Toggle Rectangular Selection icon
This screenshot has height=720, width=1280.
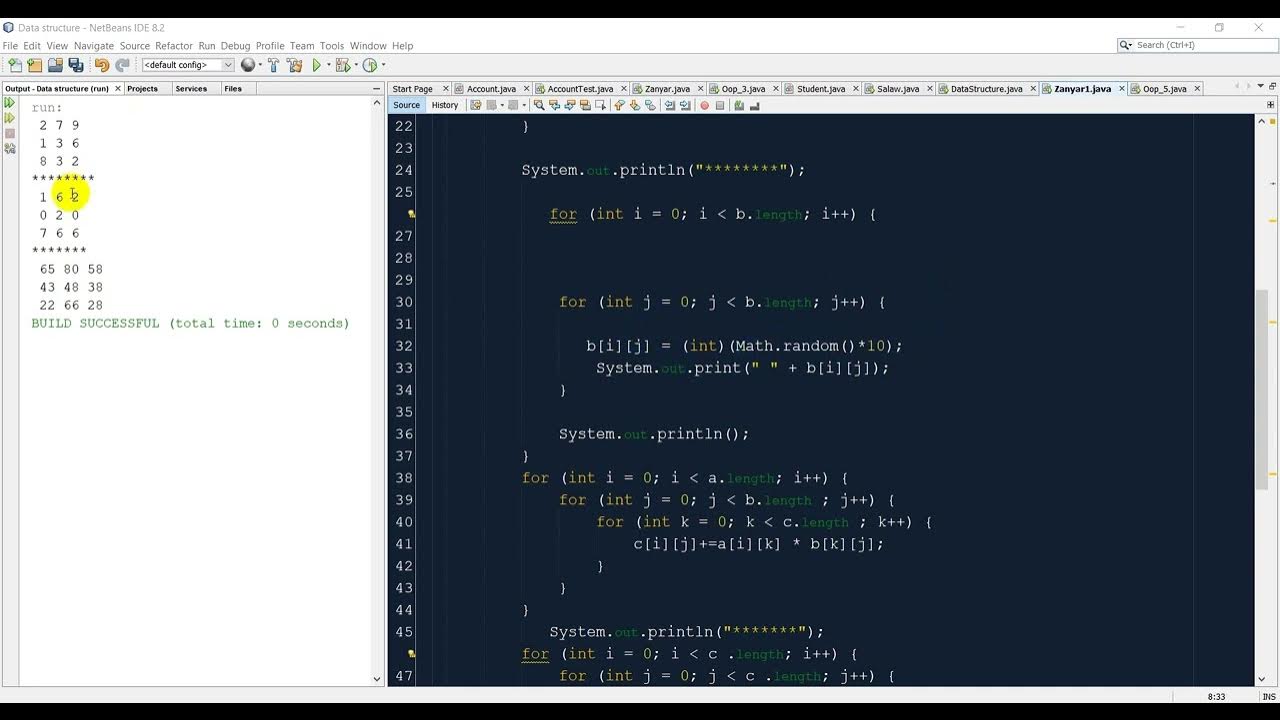point(600,105)
